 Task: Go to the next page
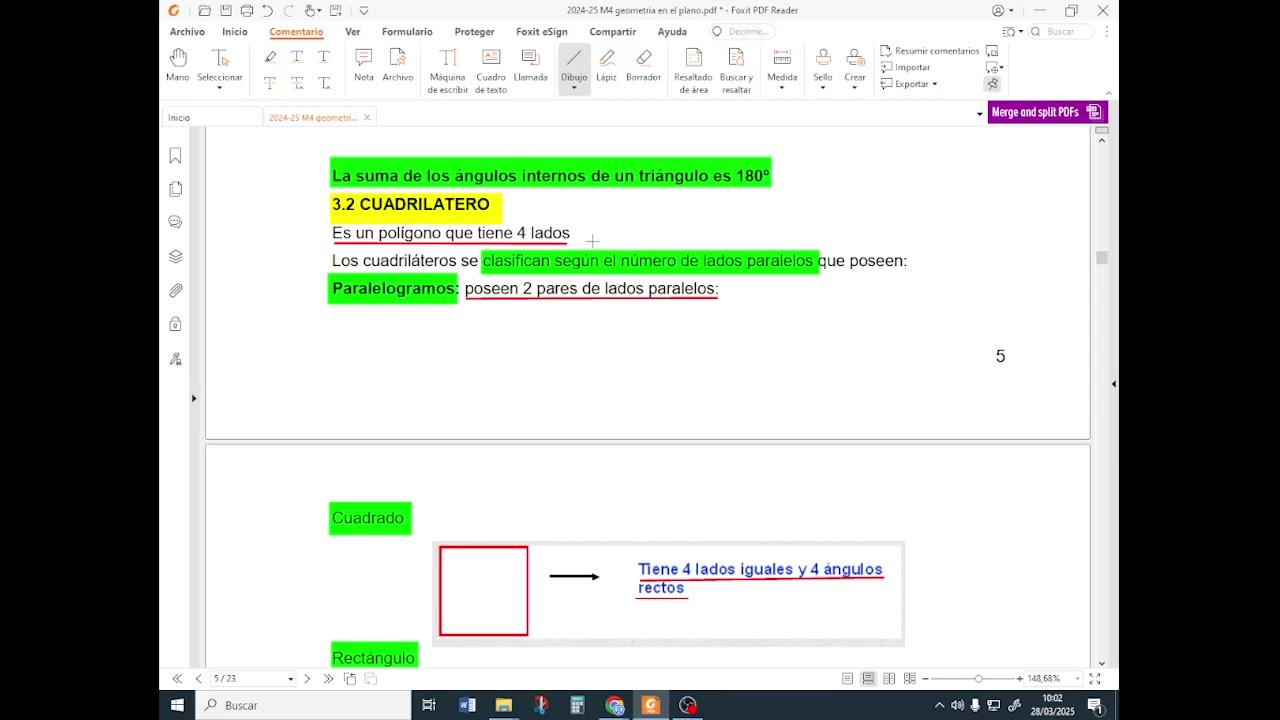[307, 679]
